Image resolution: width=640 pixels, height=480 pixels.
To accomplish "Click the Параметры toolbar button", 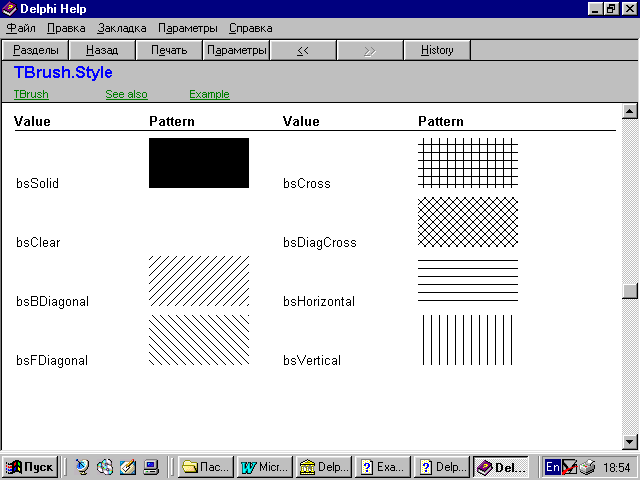I will 236,50.
